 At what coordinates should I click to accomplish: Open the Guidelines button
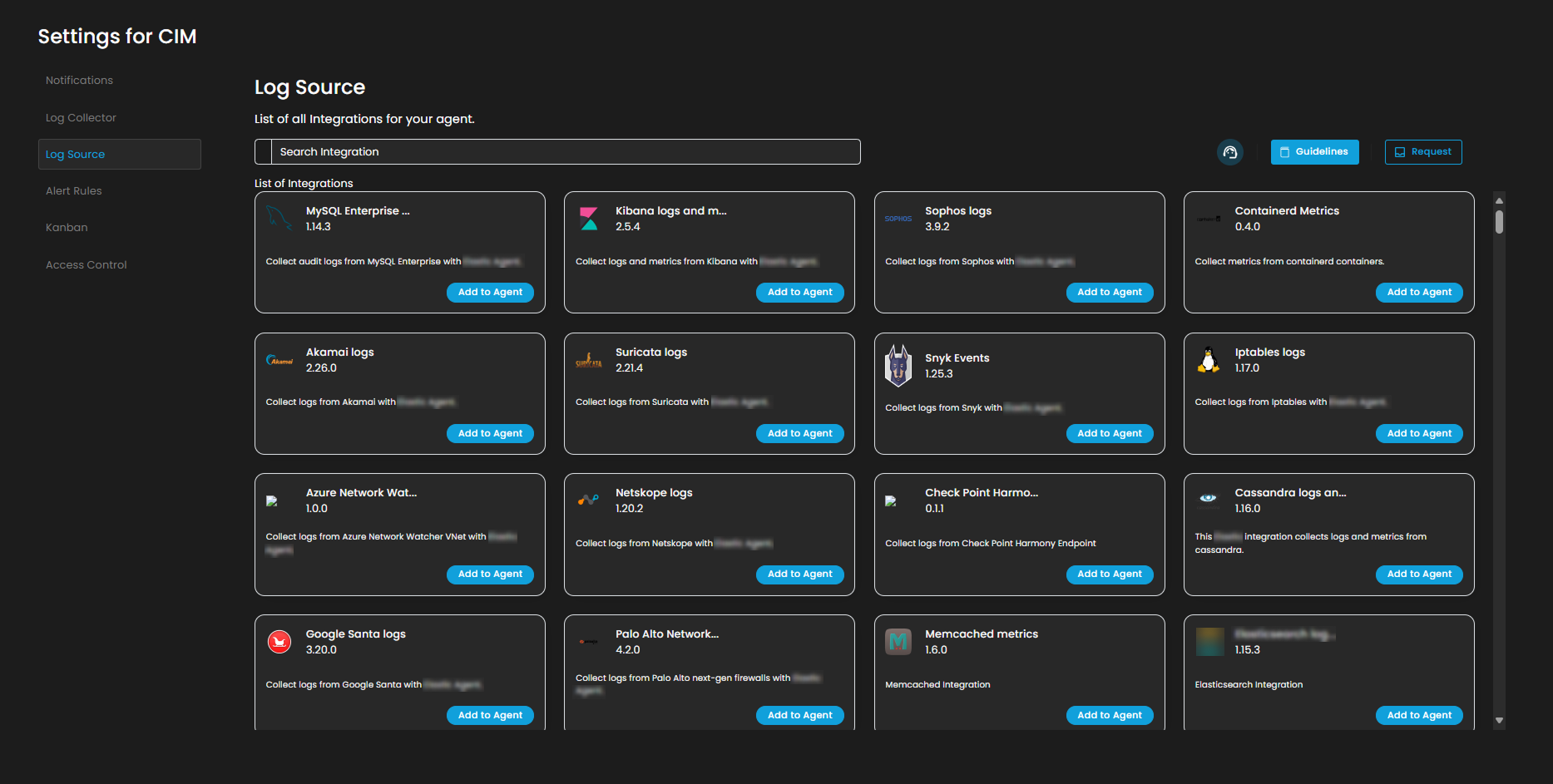pyautogui.click(x=1314, y=152)
